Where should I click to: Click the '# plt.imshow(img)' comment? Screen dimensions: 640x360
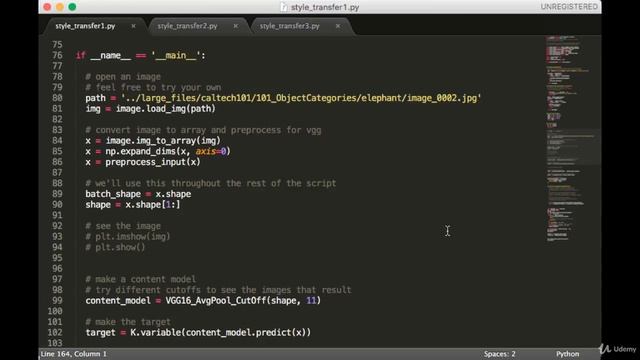tap(128, 237)
